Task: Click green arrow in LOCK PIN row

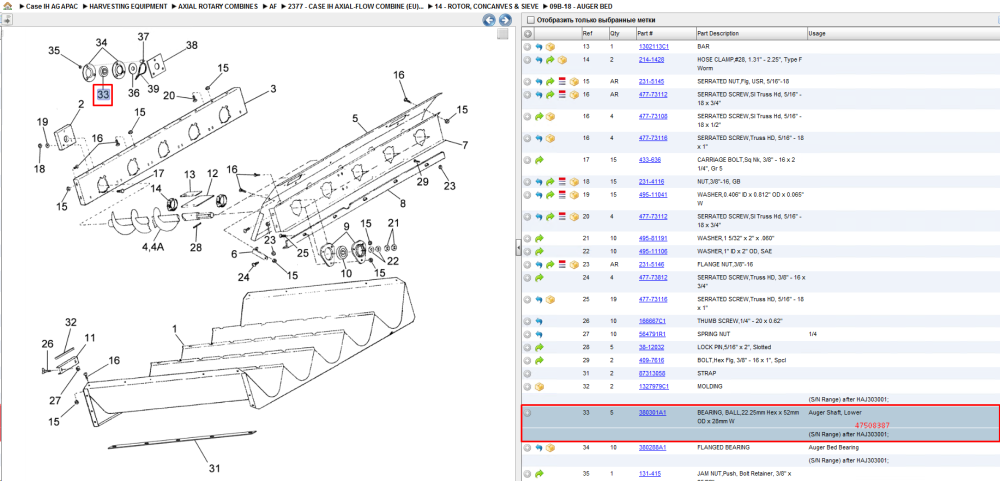Action: point(538,347)
